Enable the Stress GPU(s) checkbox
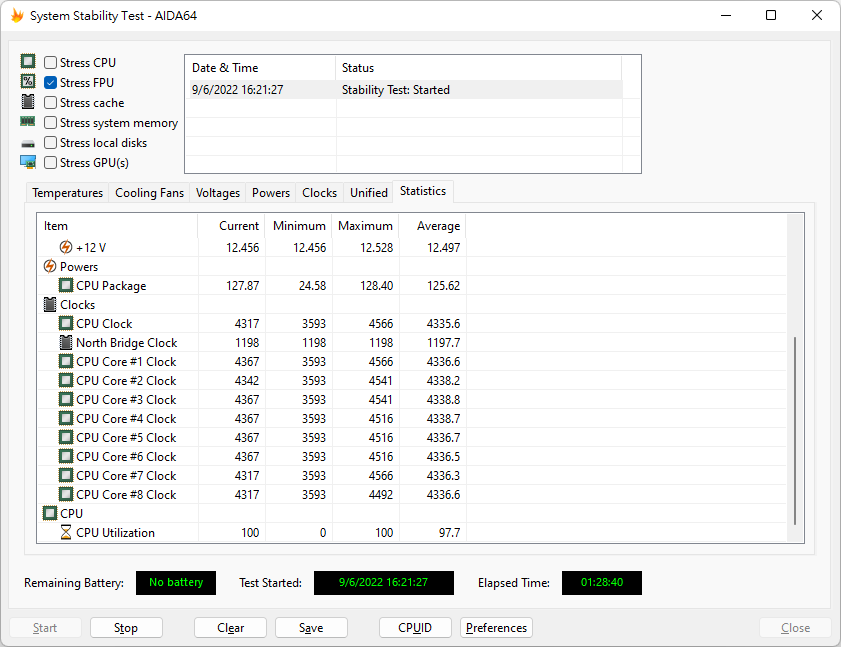Viewport: 841px width, 647px height. tap(50, 163)
